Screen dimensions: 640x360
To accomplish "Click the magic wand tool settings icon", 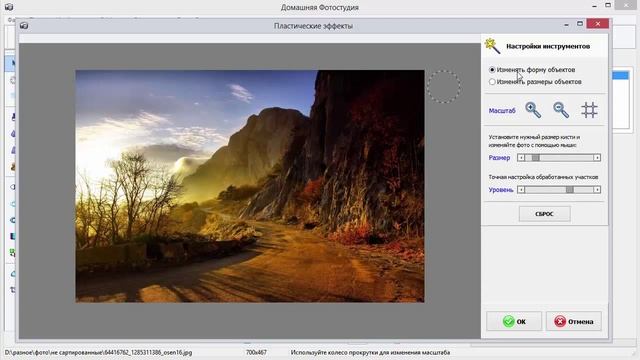I will tap(492, 46).
